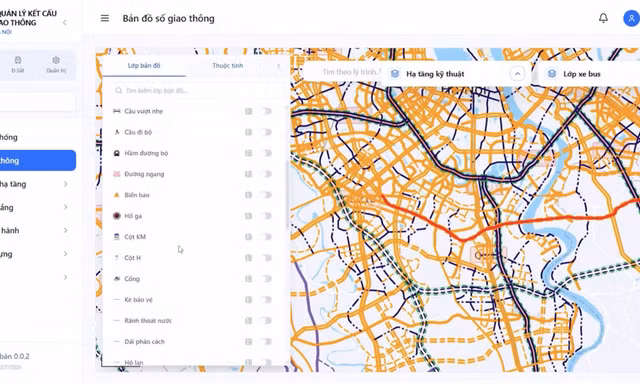The height and width of the screenshot is (384, 640).
Task: Click the Cột H post icon
Action: click(117, 258)
